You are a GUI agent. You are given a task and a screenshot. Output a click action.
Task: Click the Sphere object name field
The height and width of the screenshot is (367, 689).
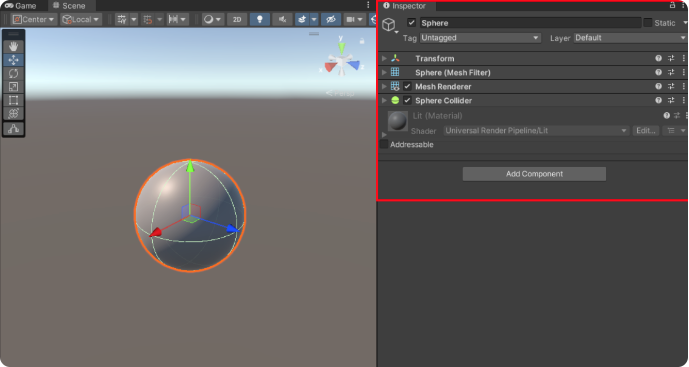click(x=530, y=23)
